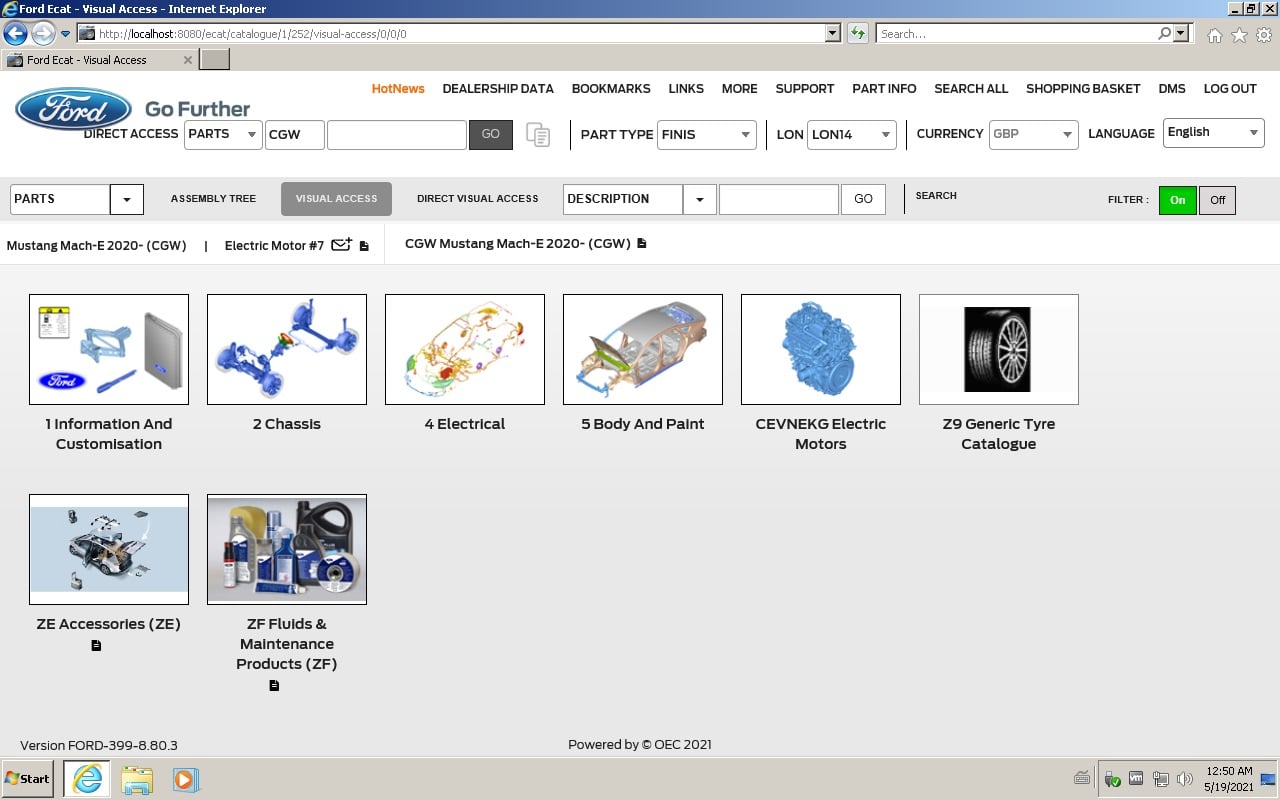Click the note icon after CGW Mustang Mach-E title

coord(642,243)
